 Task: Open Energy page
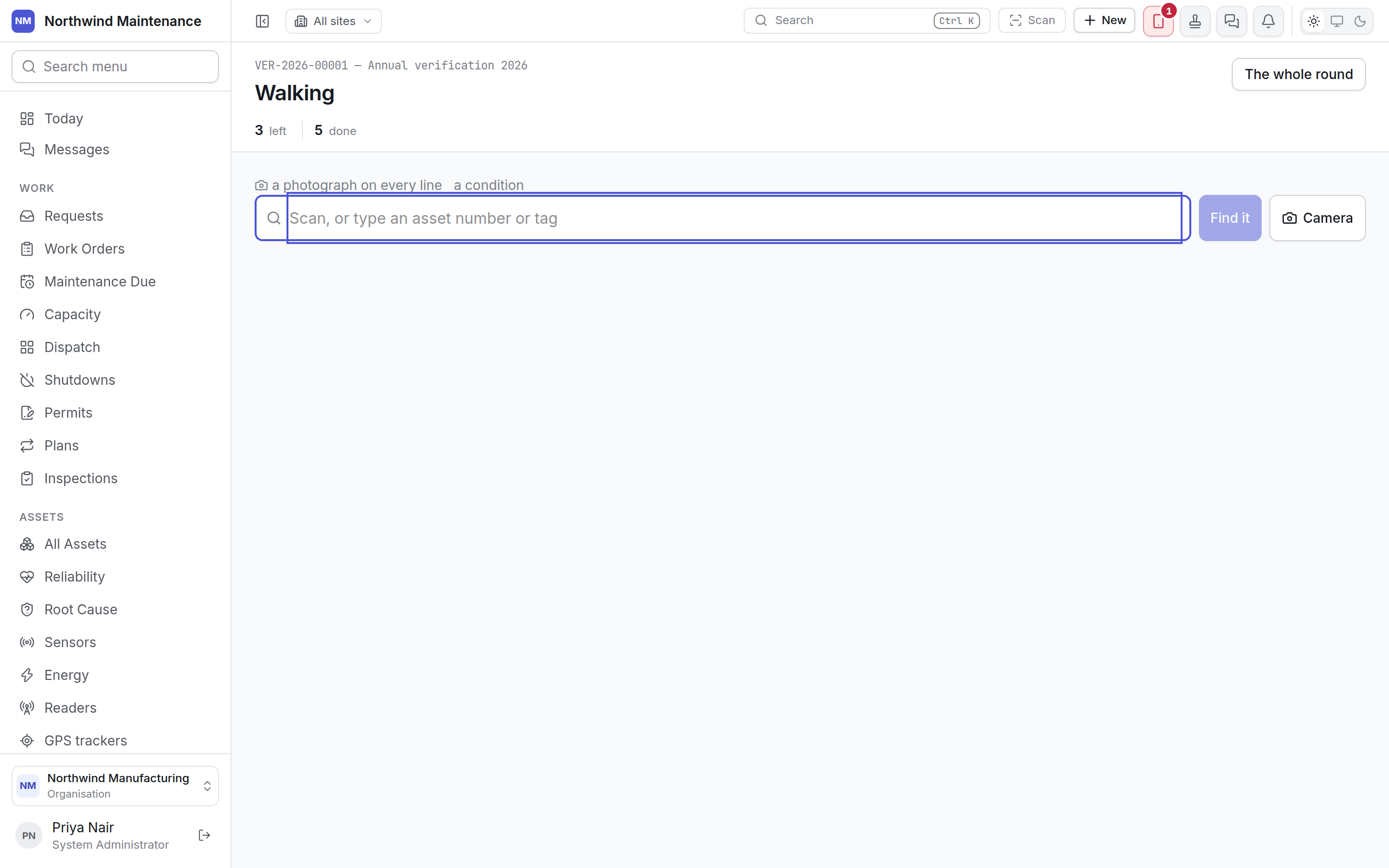[x=115, y=675]
